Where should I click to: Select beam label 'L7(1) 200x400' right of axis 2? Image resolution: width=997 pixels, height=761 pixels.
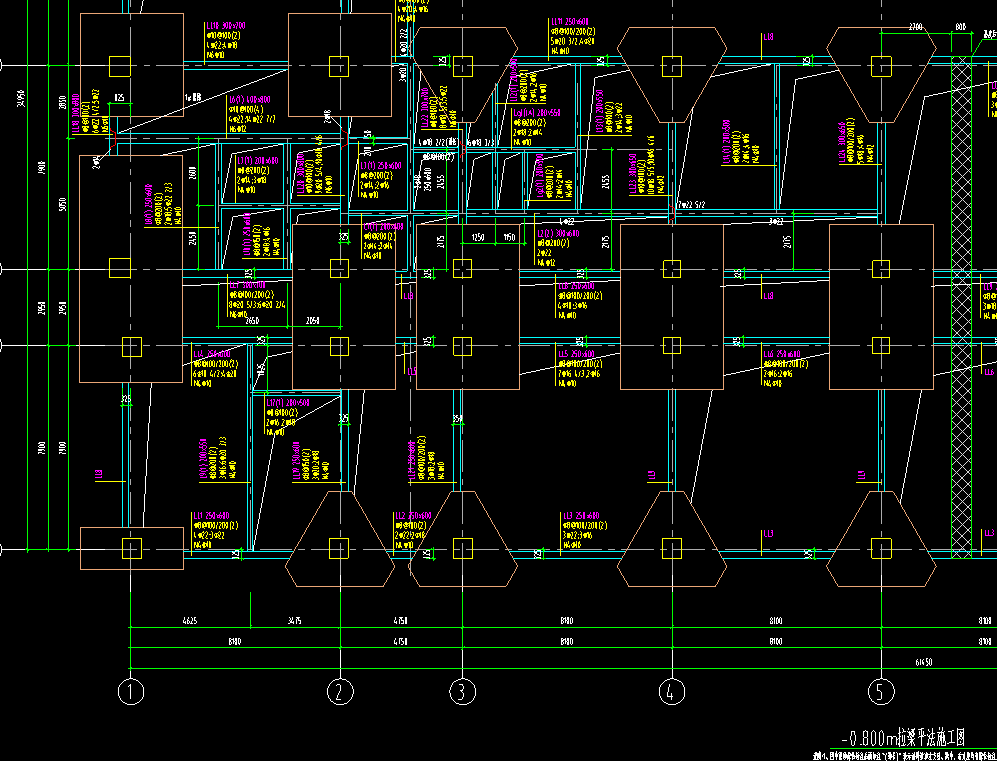[383, 227]
